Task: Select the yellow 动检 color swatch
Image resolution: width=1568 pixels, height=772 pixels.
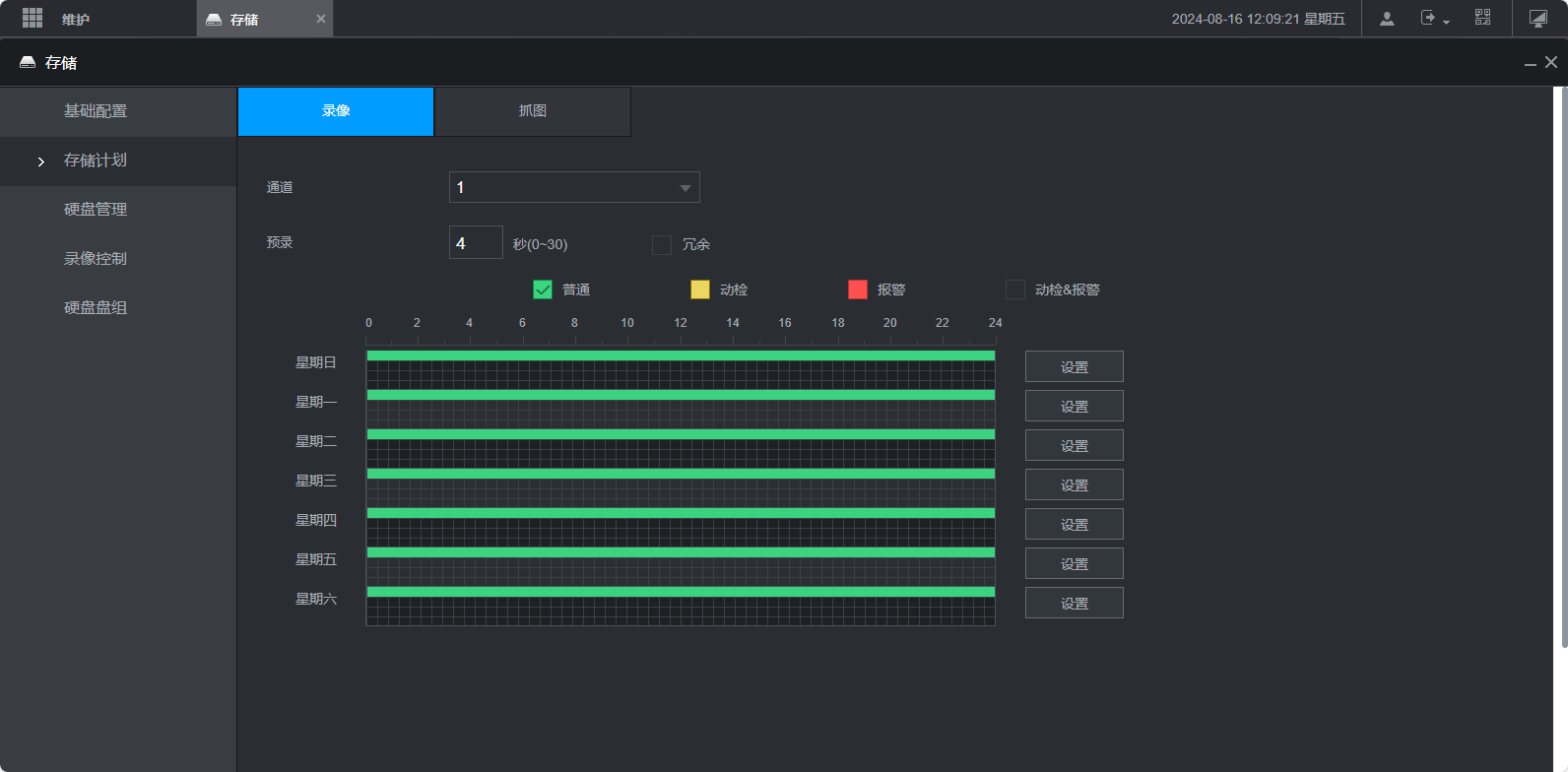Action: (x=700, y=289)
